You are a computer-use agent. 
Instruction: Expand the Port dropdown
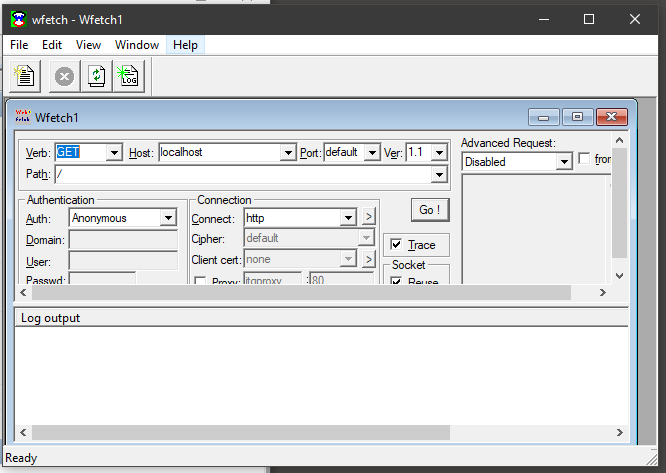[372, 152]
